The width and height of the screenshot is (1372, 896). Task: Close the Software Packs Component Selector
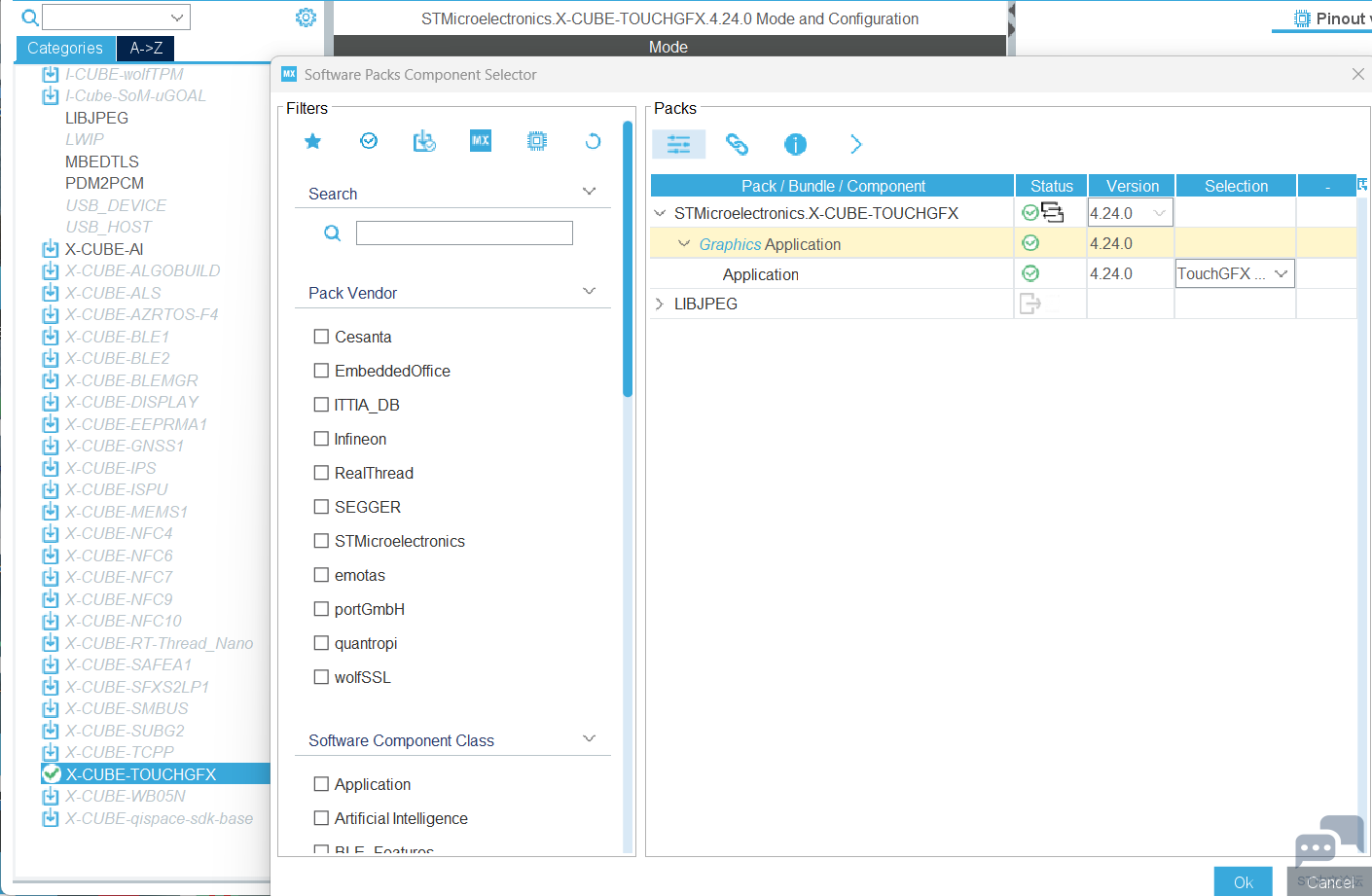[x=1358, y=74]
